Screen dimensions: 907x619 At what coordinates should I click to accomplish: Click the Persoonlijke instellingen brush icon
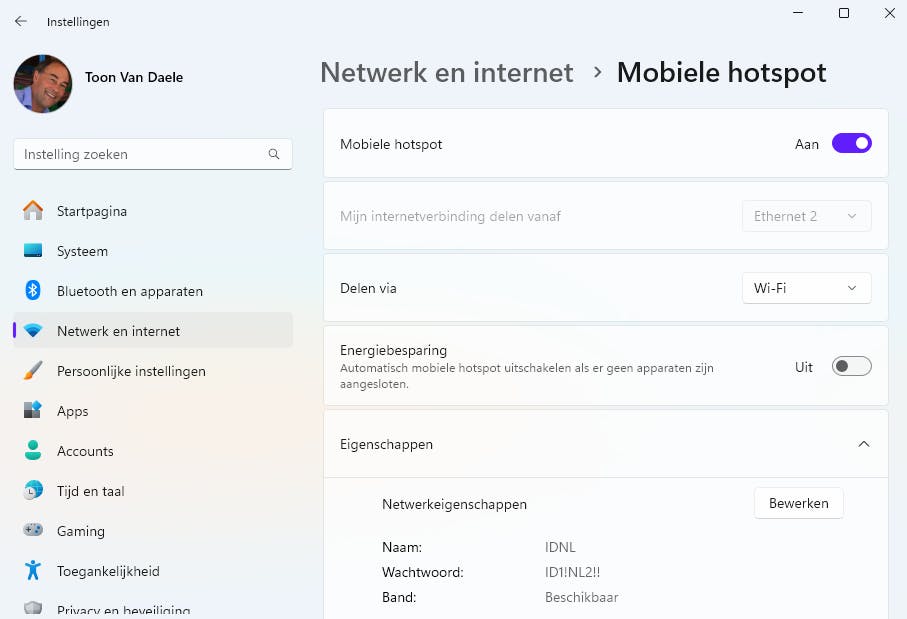click(x=33, y=371)
